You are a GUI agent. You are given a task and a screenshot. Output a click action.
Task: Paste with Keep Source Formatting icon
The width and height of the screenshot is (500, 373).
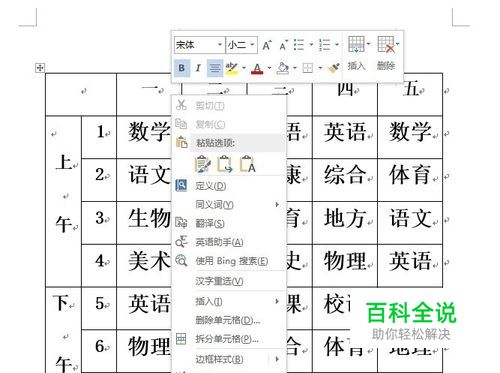203,164
